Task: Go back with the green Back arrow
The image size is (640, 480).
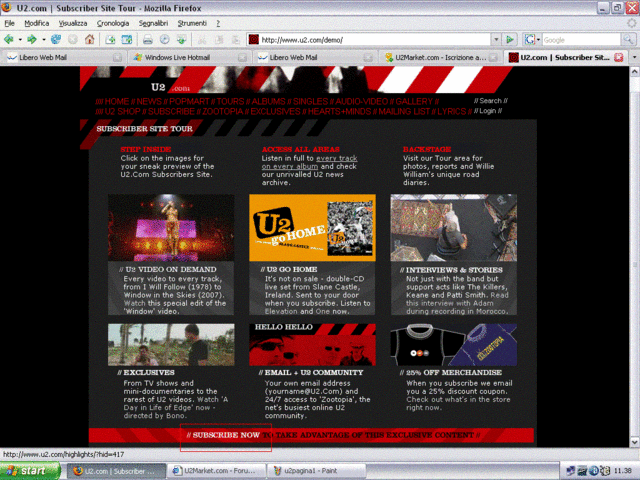Action: (9, 40)
